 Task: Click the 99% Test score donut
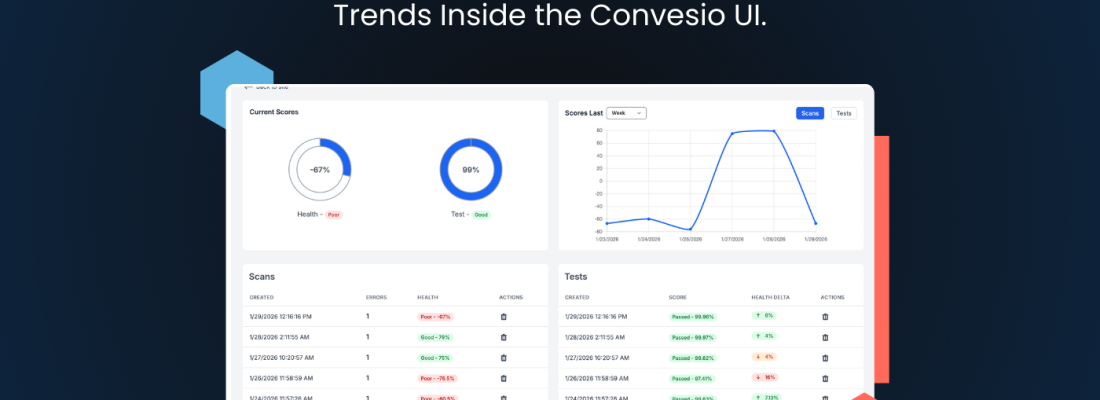pos(471,169)
